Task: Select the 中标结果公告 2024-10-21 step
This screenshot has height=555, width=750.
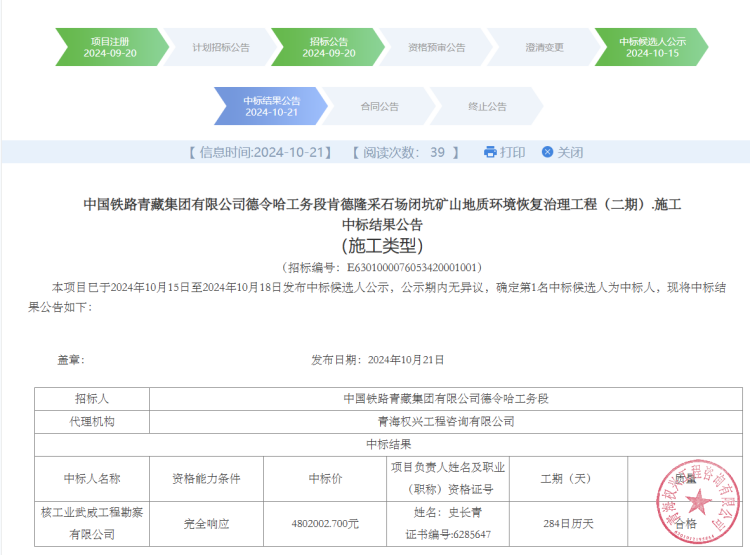Action: [x=271, y=106]
